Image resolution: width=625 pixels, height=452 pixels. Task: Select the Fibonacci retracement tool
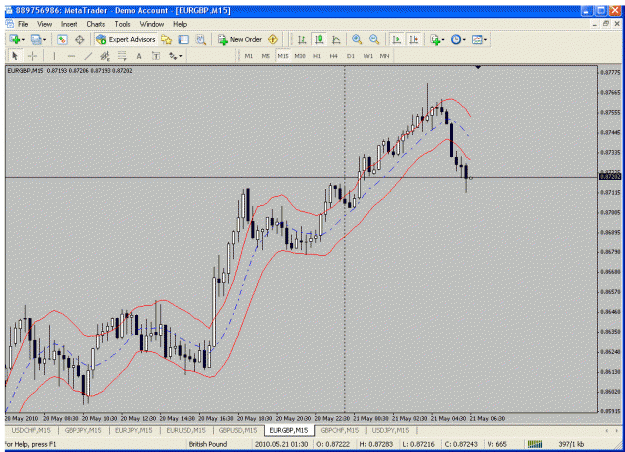pos(122,56)
